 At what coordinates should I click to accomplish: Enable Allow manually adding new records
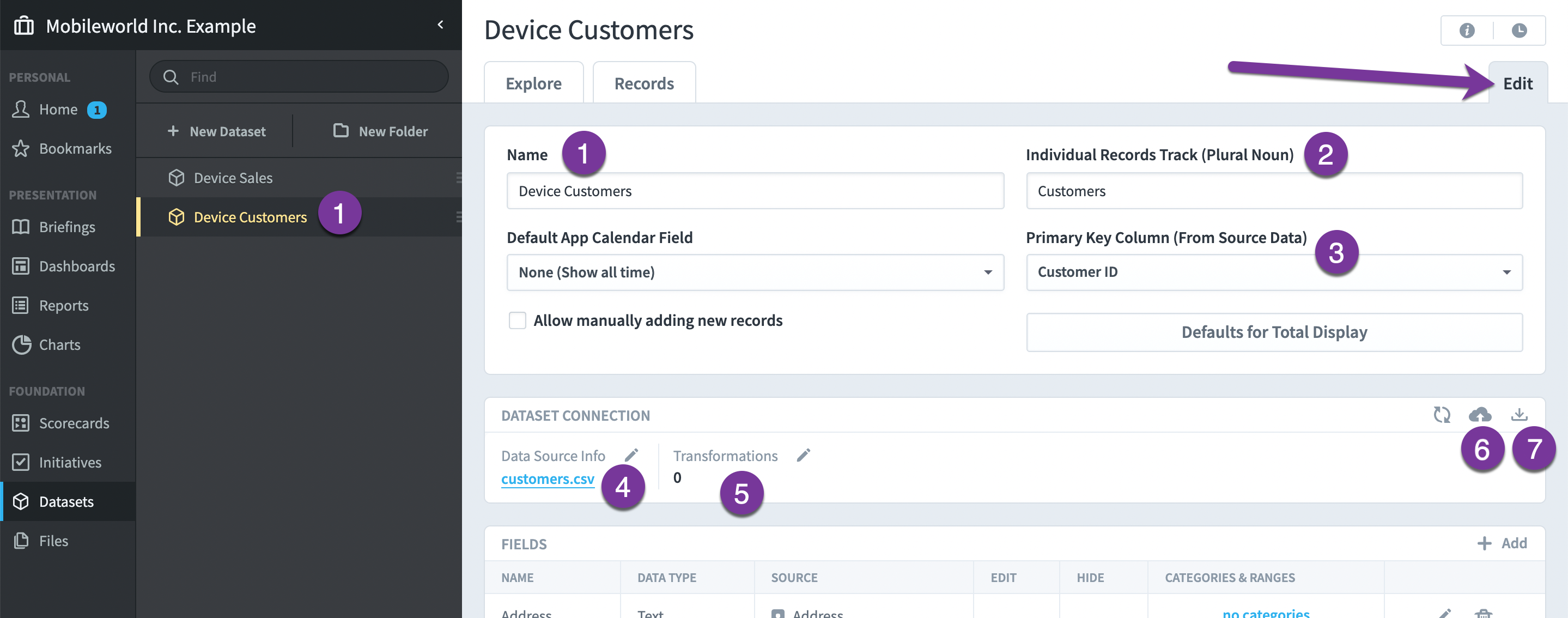point(518,320)
